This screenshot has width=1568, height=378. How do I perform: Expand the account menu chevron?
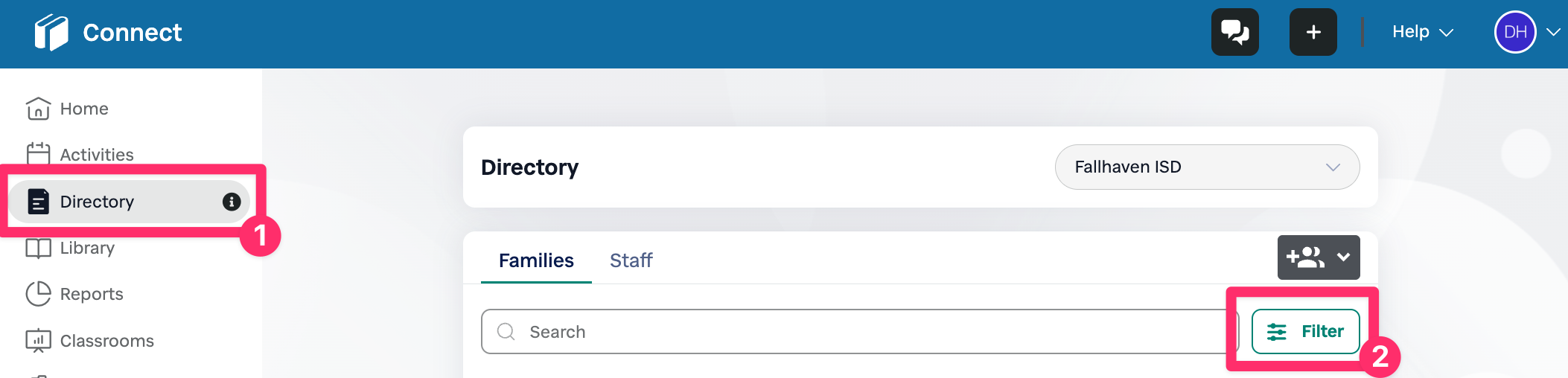tap(1553, 32)
